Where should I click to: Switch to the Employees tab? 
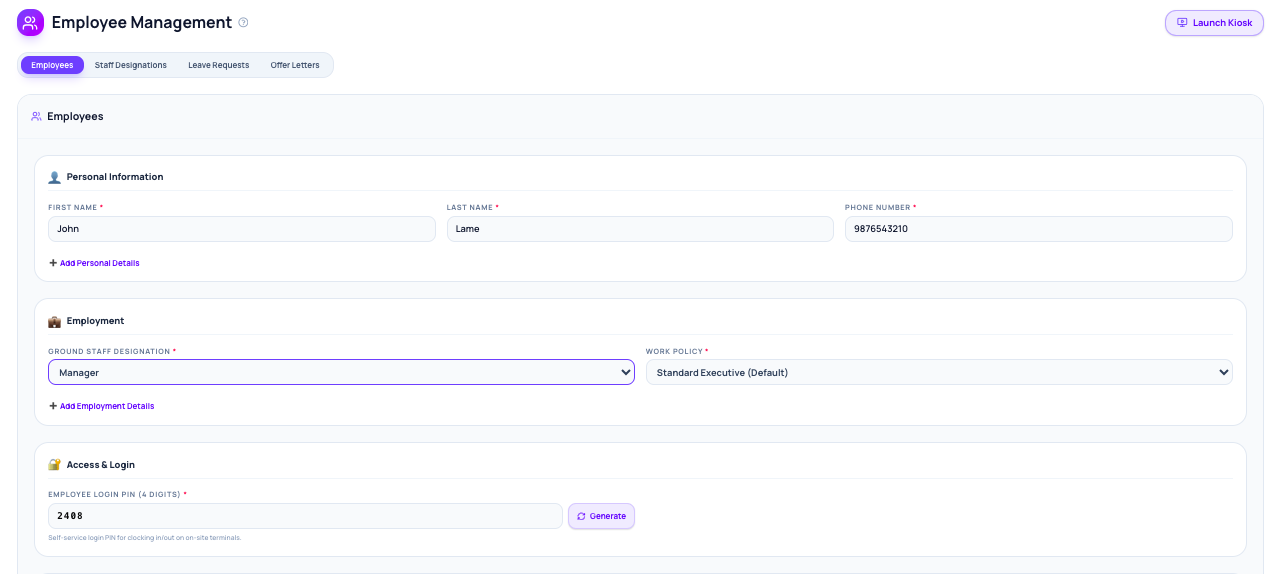(52, 65)
